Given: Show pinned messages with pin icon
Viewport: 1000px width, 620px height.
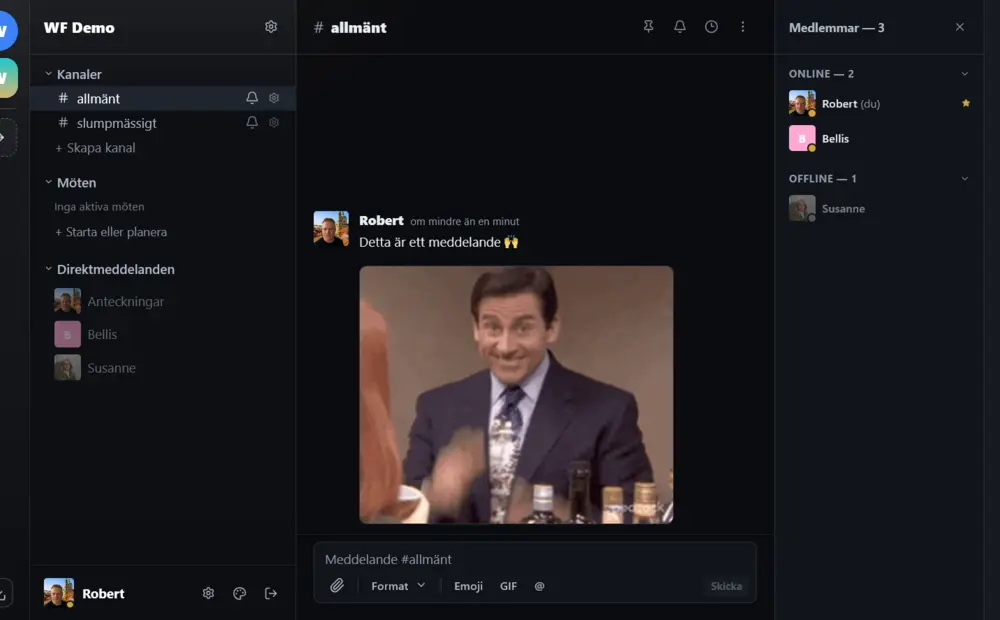Looking at the screenshot, I should 648,27.
